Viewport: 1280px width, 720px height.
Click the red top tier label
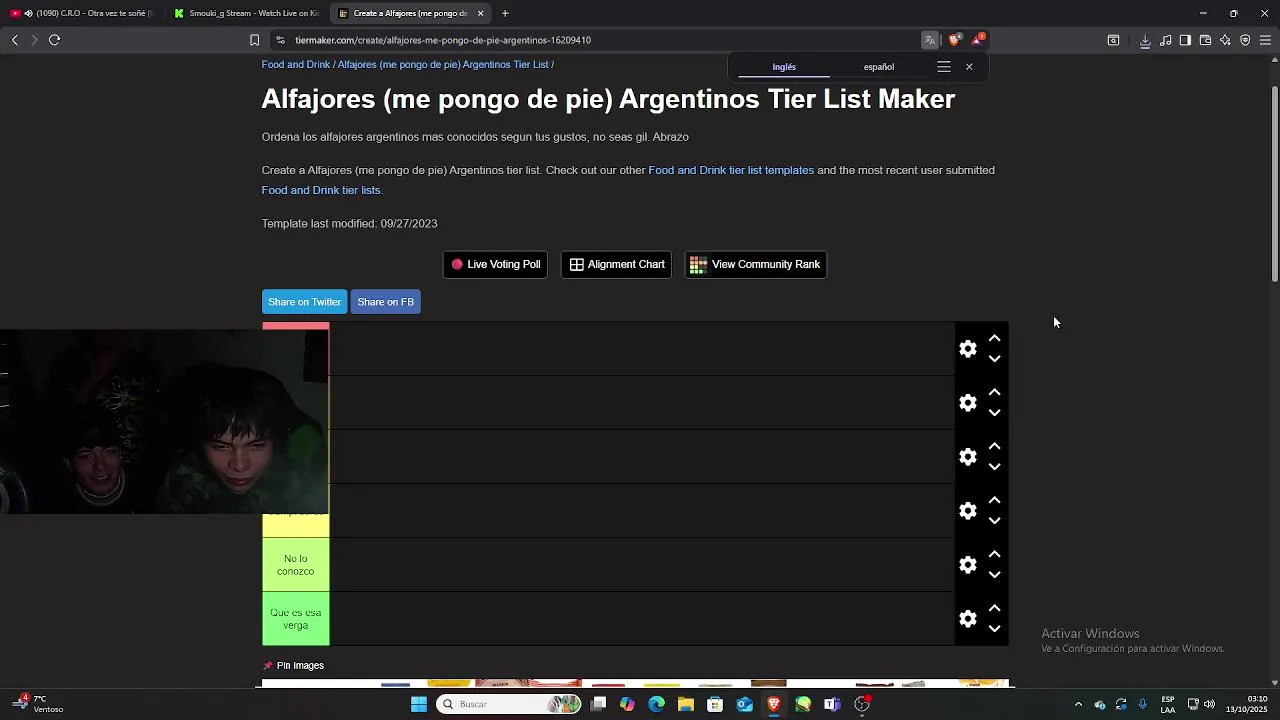pyautogui.click(x=295, y=326)
